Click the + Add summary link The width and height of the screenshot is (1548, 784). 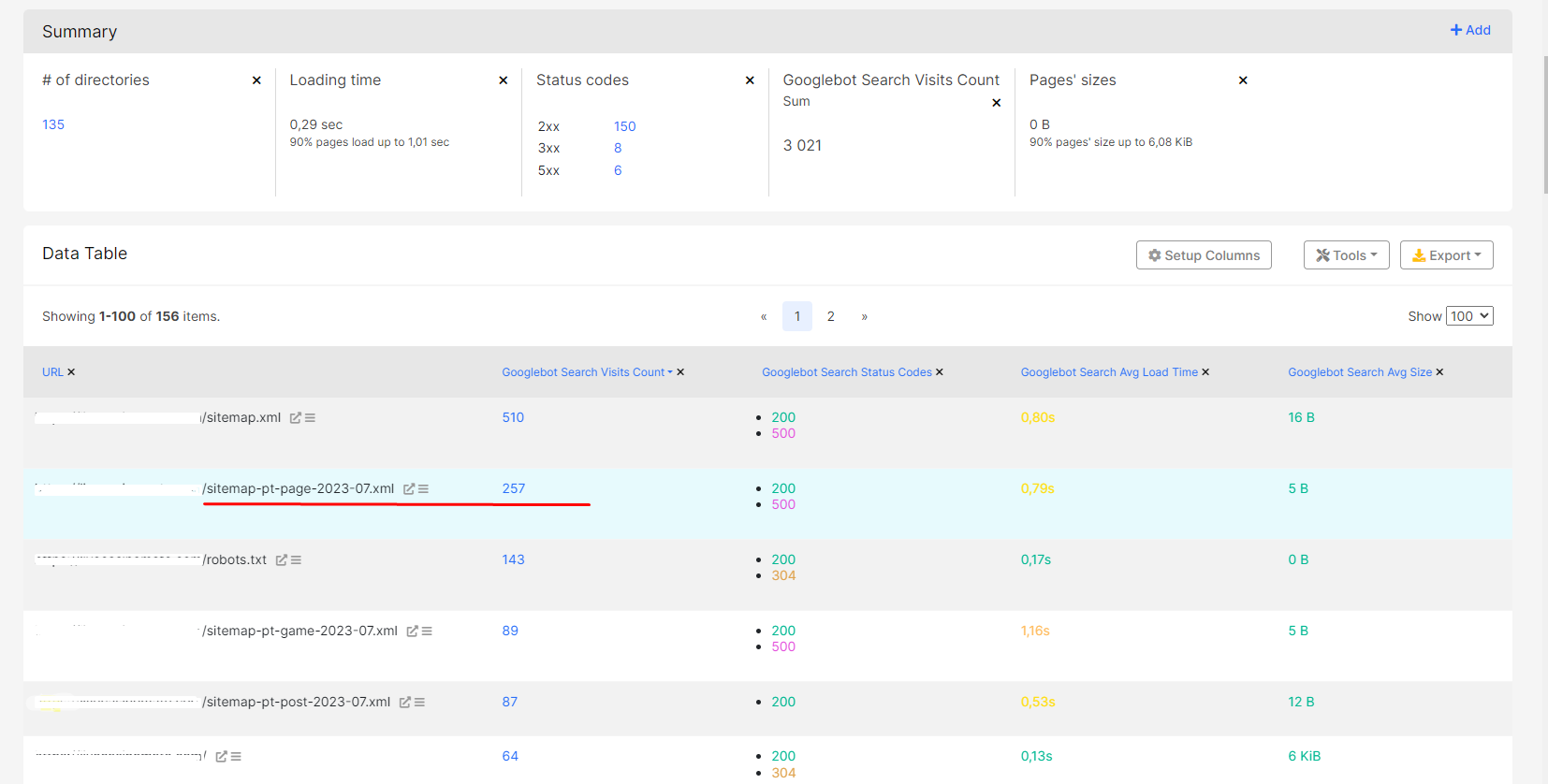1470,30
